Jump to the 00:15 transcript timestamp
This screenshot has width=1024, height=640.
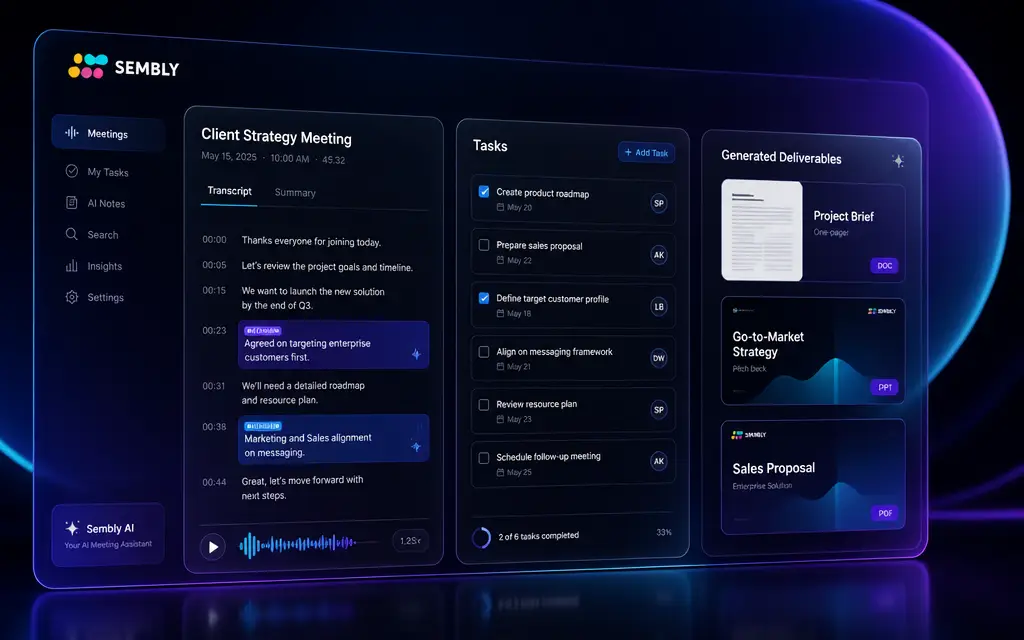[214, 291]
